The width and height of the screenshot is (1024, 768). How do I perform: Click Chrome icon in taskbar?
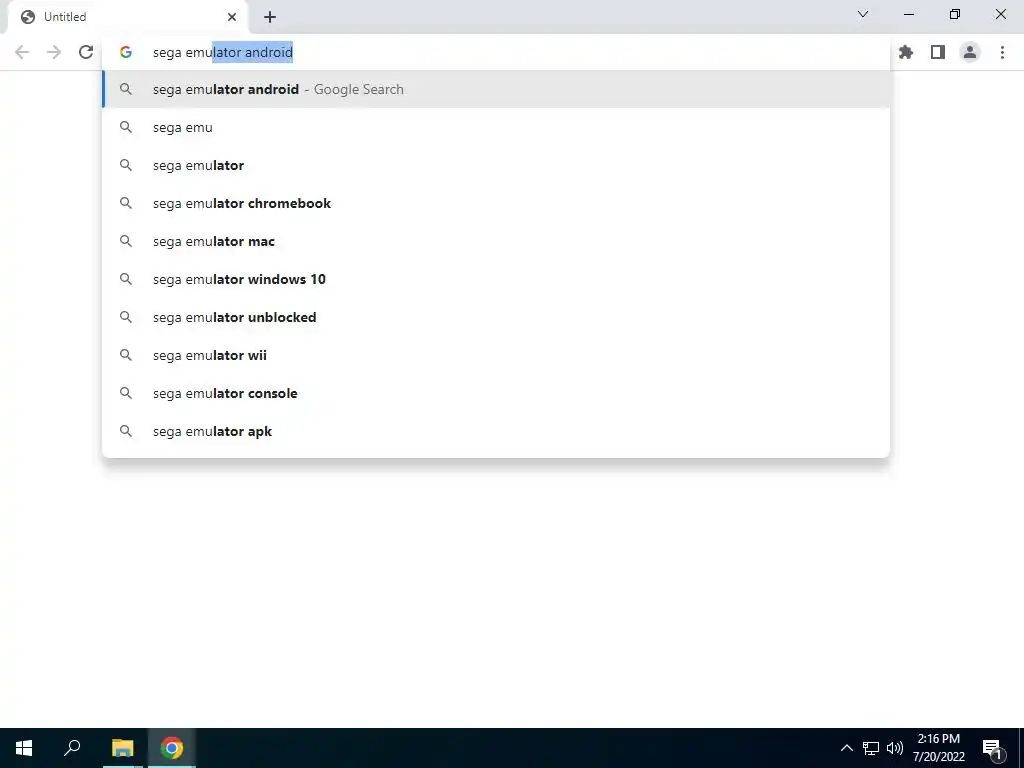coord(172,748)
